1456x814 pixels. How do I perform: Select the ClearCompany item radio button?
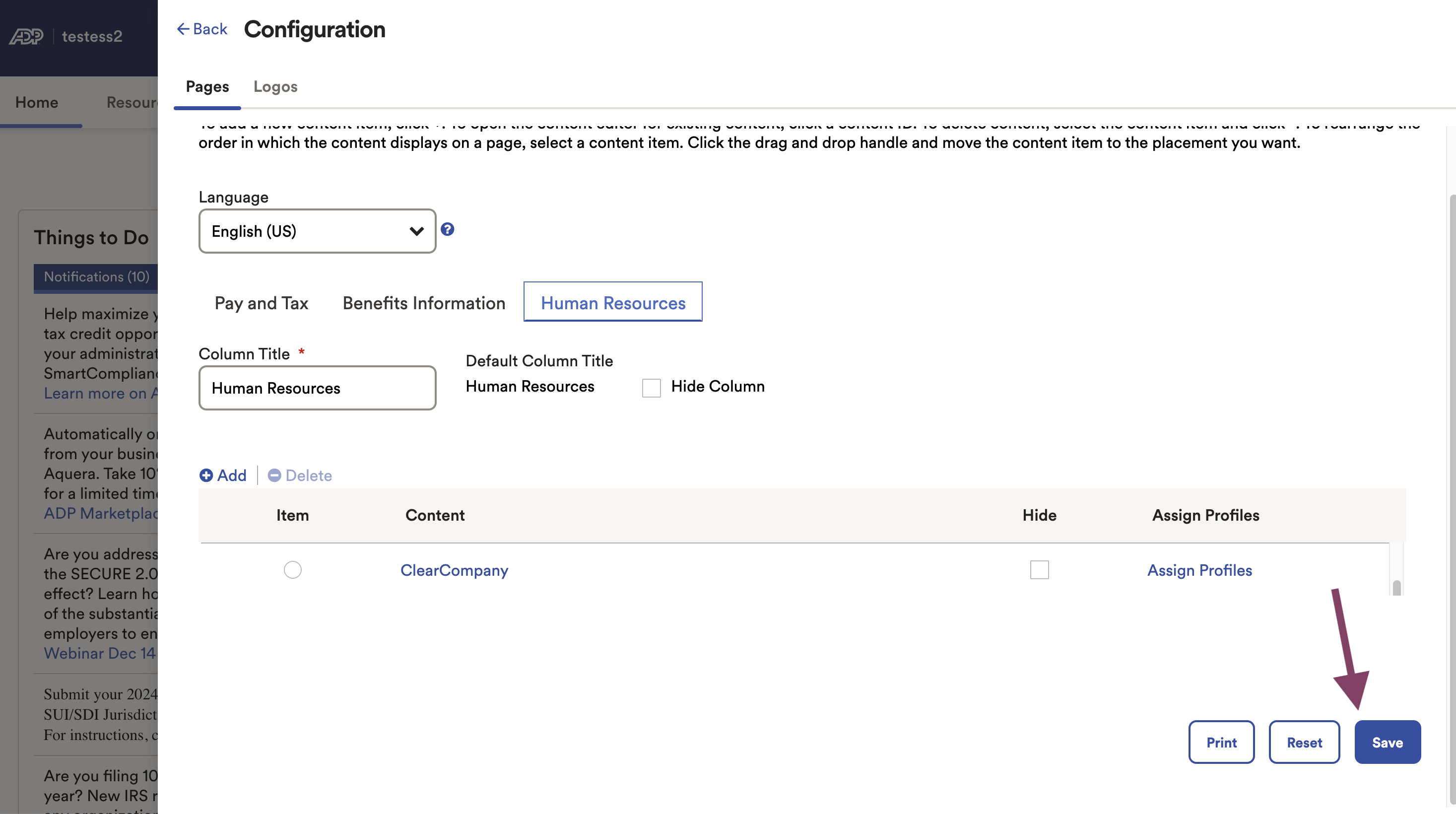[x=292, y=570]
